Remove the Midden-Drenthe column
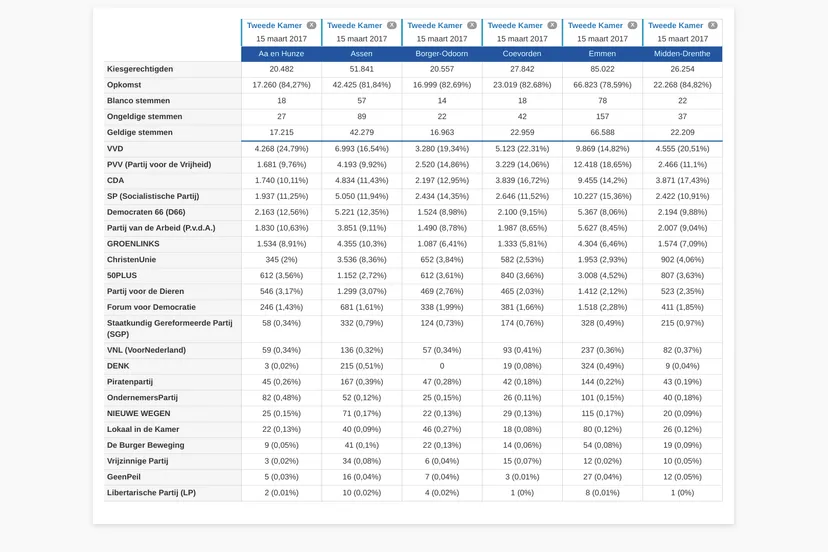This screenshot has height=552, width=828. pyautogui.click(x=712, y=26)
